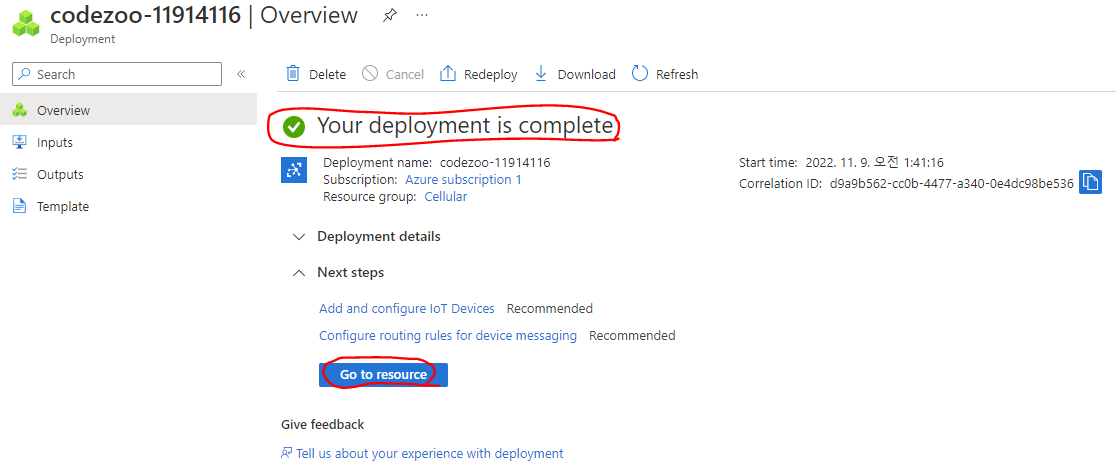This screenshot has height=473, width=1116.
Task: Open the Cellular resource group link
Action: pyautogui.click(x=446, y=196)
